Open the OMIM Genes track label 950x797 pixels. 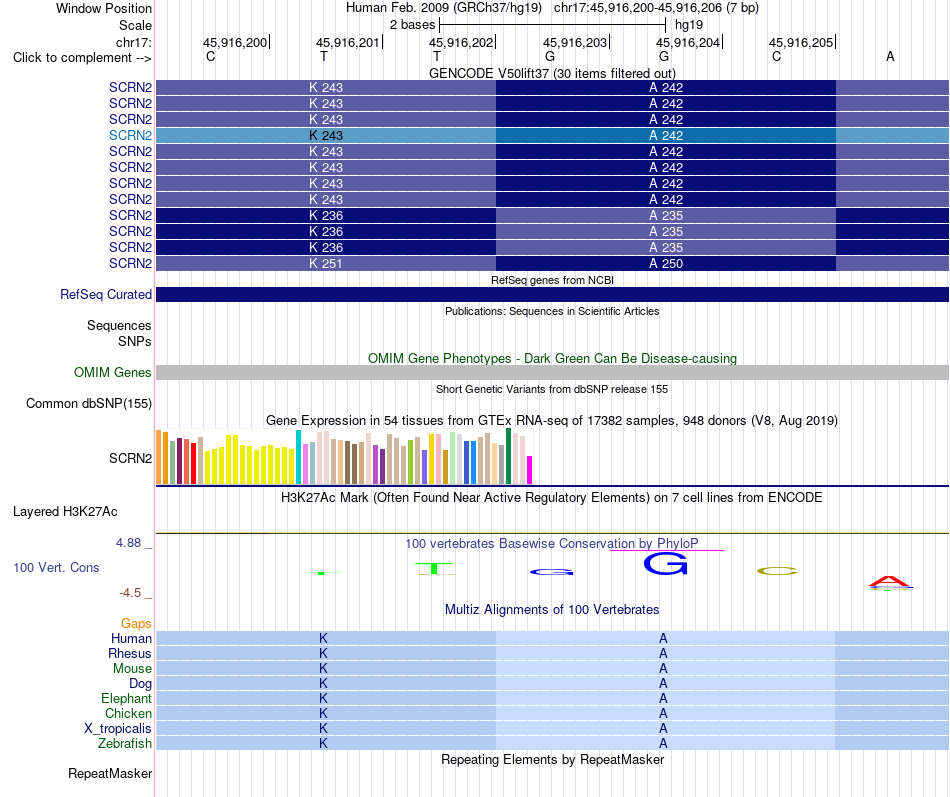pos(113,372)
